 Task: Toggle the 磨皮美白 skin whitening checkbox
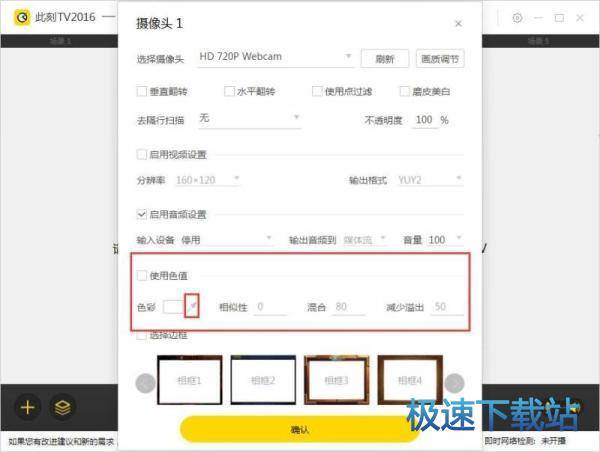pos(404,91)
